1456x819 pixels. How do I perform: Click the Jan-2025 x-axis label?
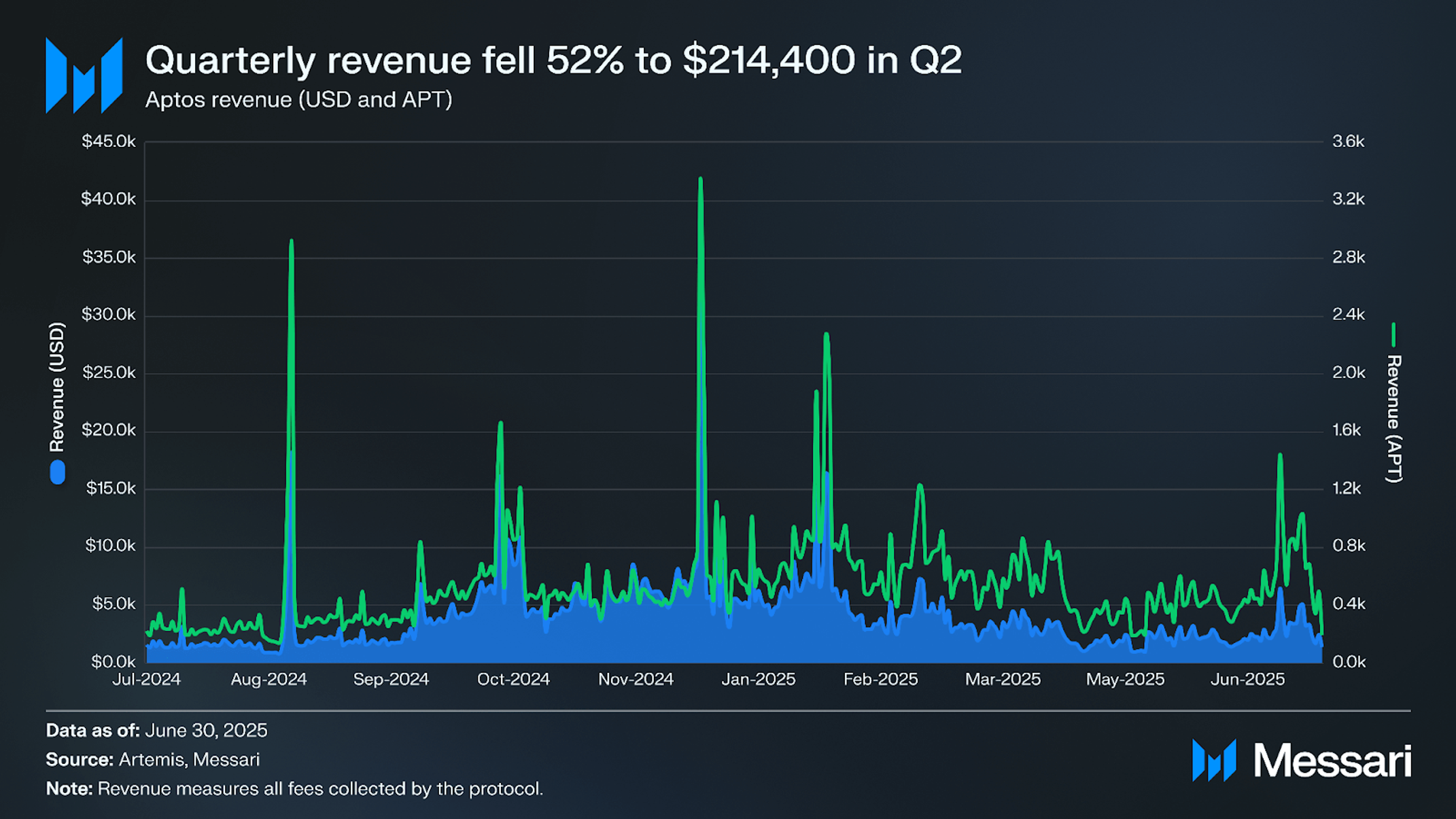click(x=758, y=679)
